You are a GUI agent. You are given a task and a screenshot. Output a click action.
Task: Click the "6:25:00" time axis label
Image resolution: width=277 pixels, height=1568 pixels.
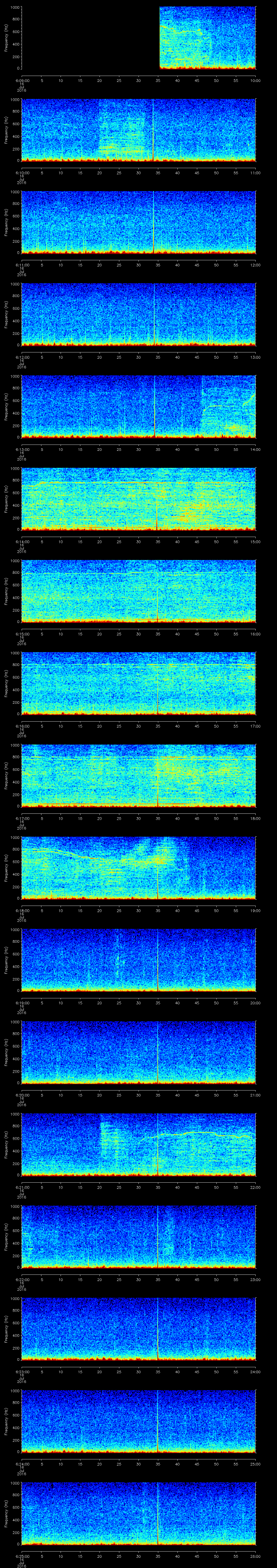coord(22,1556)
